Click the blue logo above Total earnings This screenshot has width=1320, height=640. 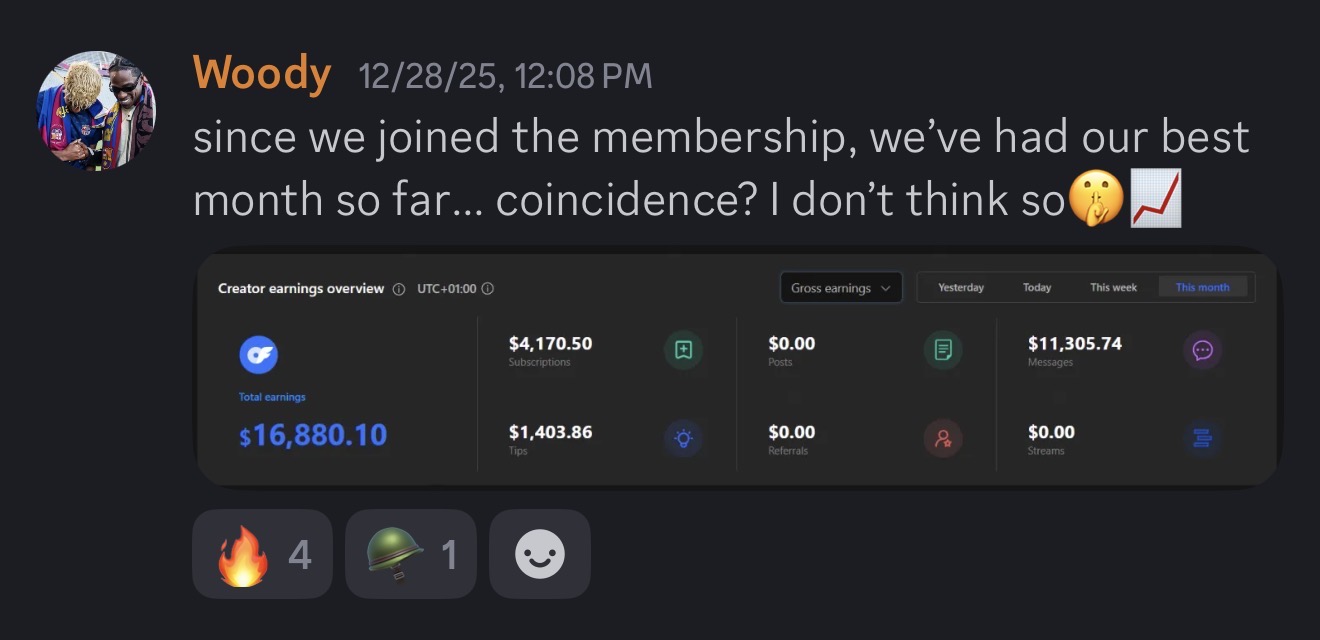[258, 354]
